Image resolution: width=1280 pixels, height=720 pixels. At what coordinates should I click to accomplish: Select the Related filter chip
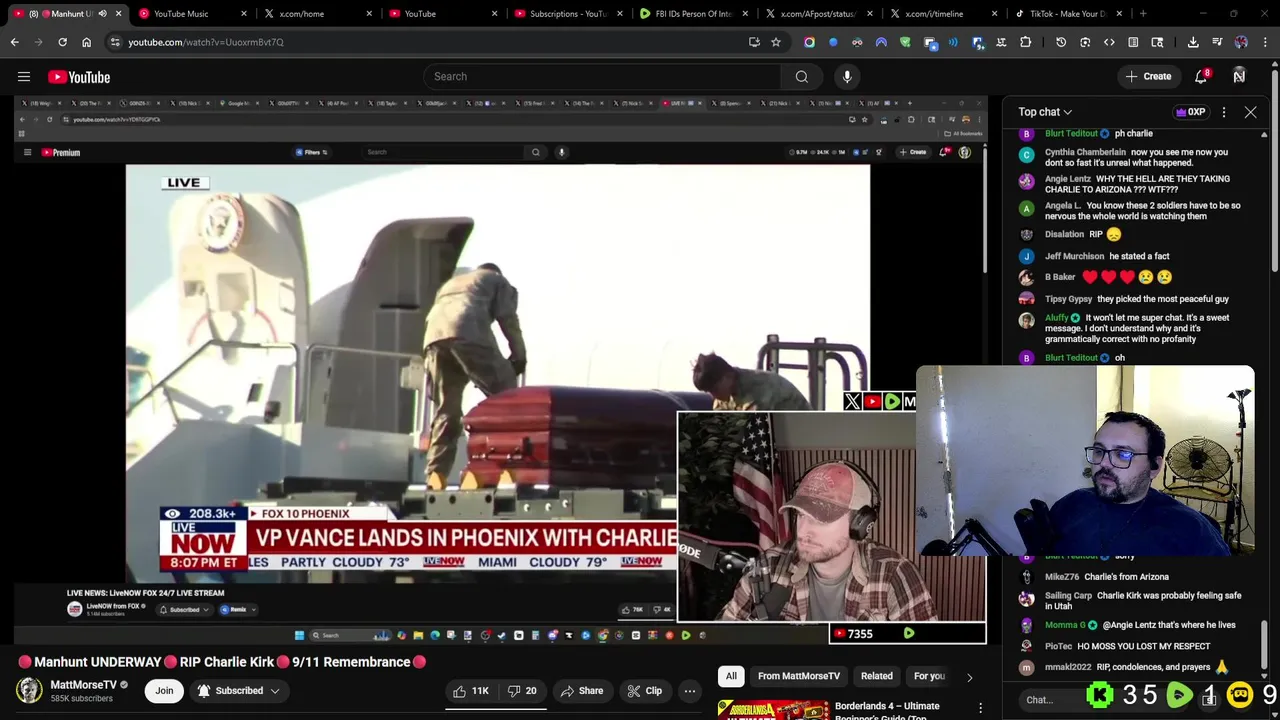point(877,677)
